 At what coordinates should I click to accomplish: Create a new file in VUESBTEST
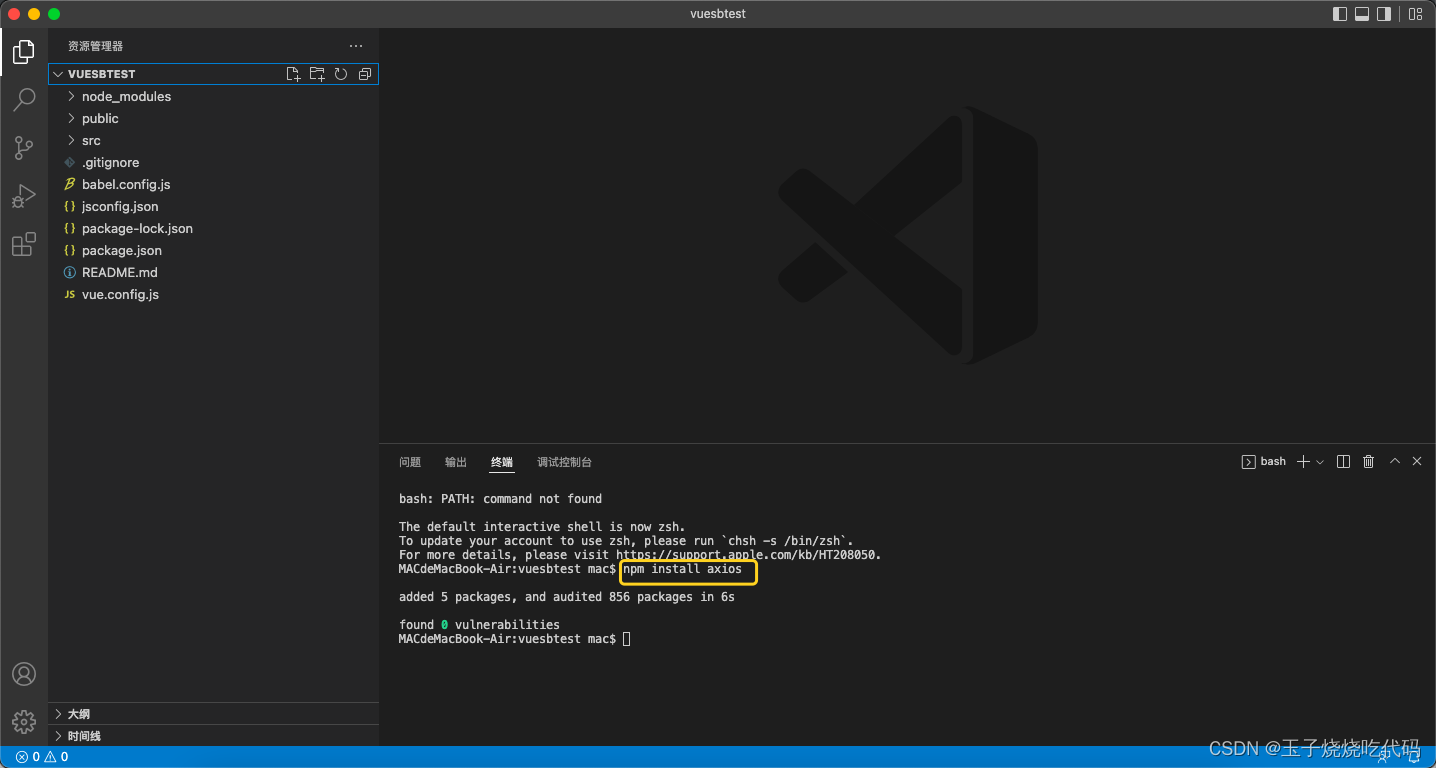pyautogui.click(x=293, y=74)
